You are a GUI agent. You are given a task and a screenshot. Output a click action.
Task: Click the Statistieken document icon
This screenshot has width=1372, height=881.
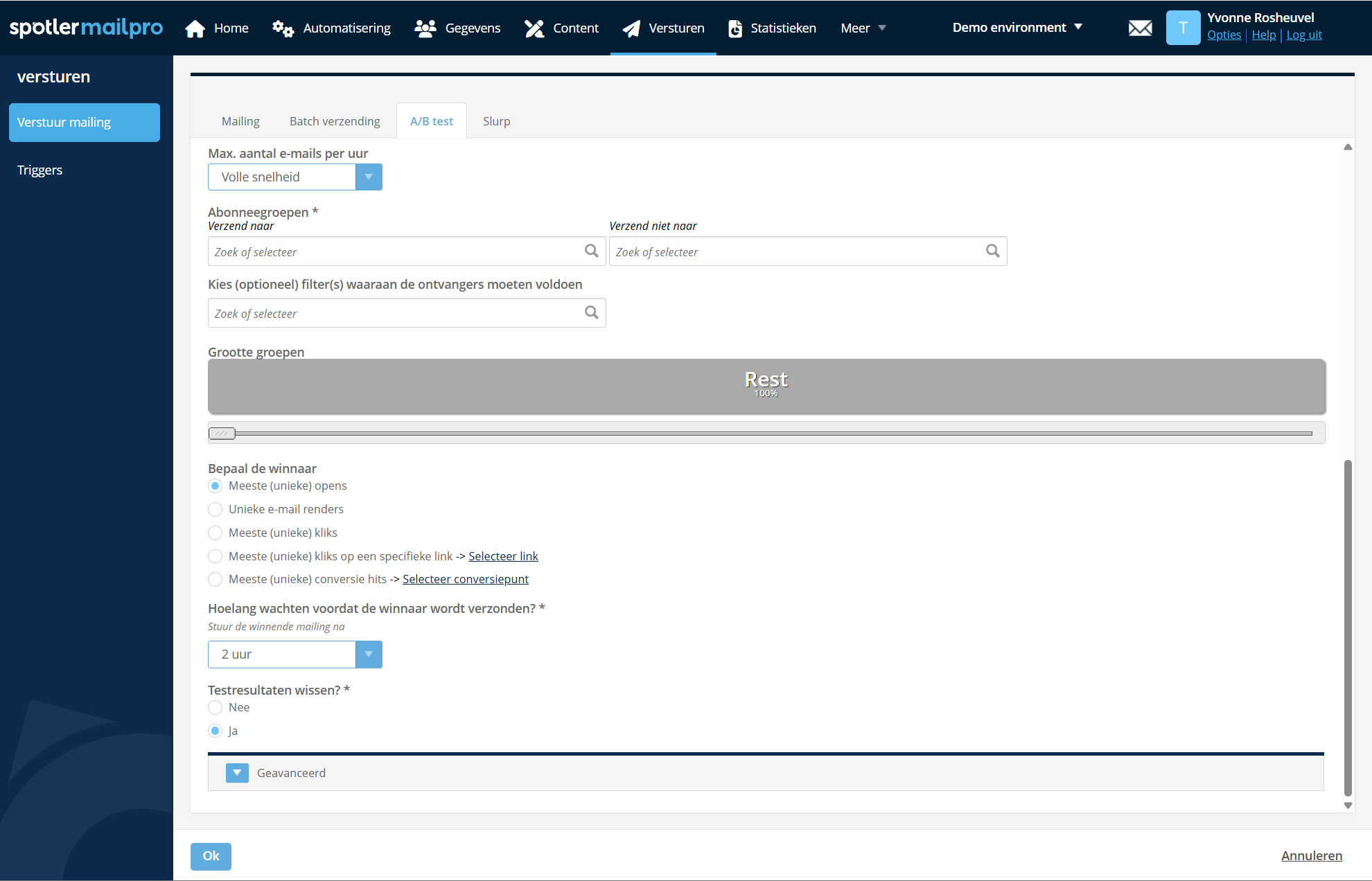[x=735, y=28]
